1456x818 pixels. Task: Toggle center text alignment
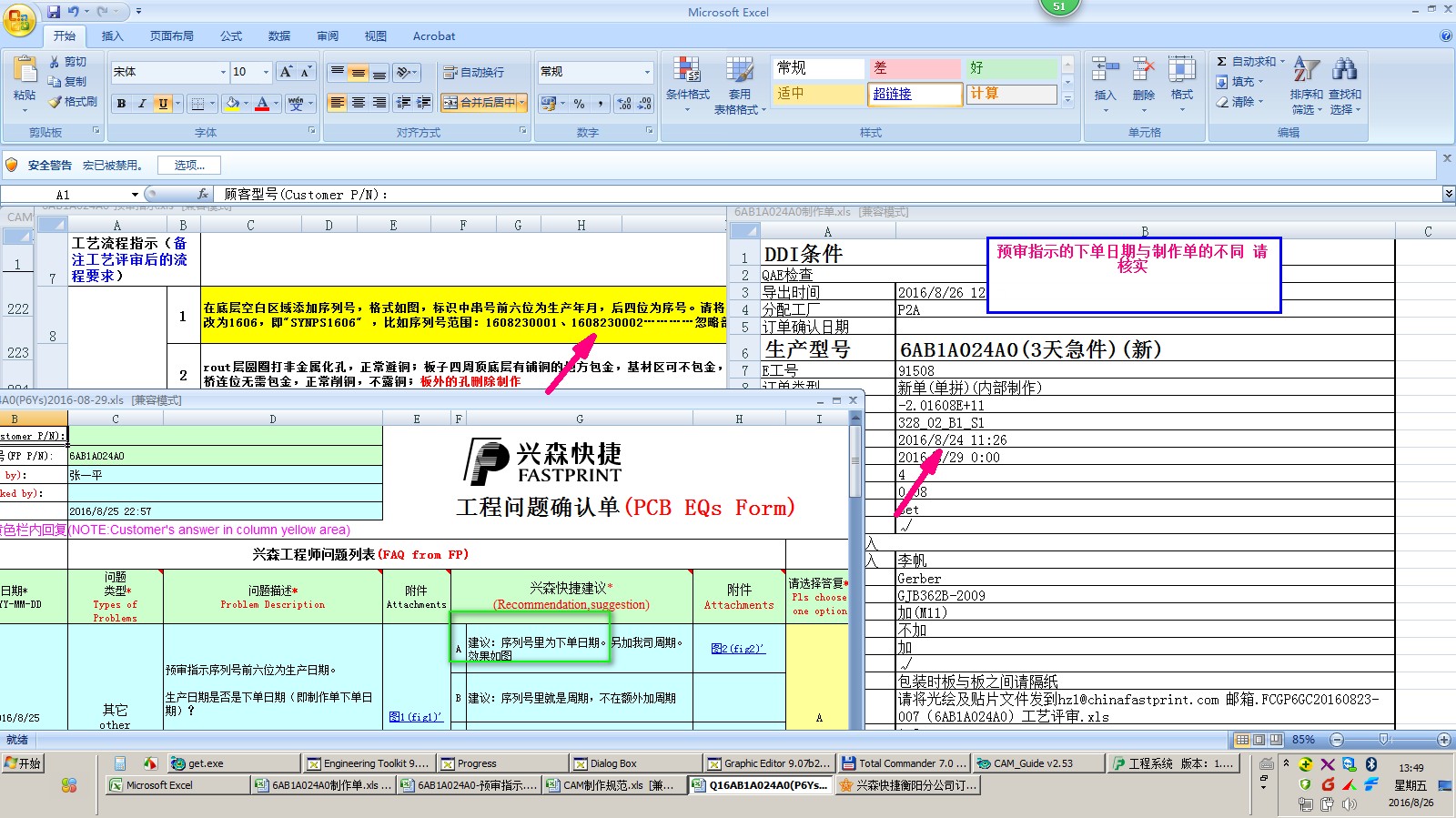(x=359, y=103)
